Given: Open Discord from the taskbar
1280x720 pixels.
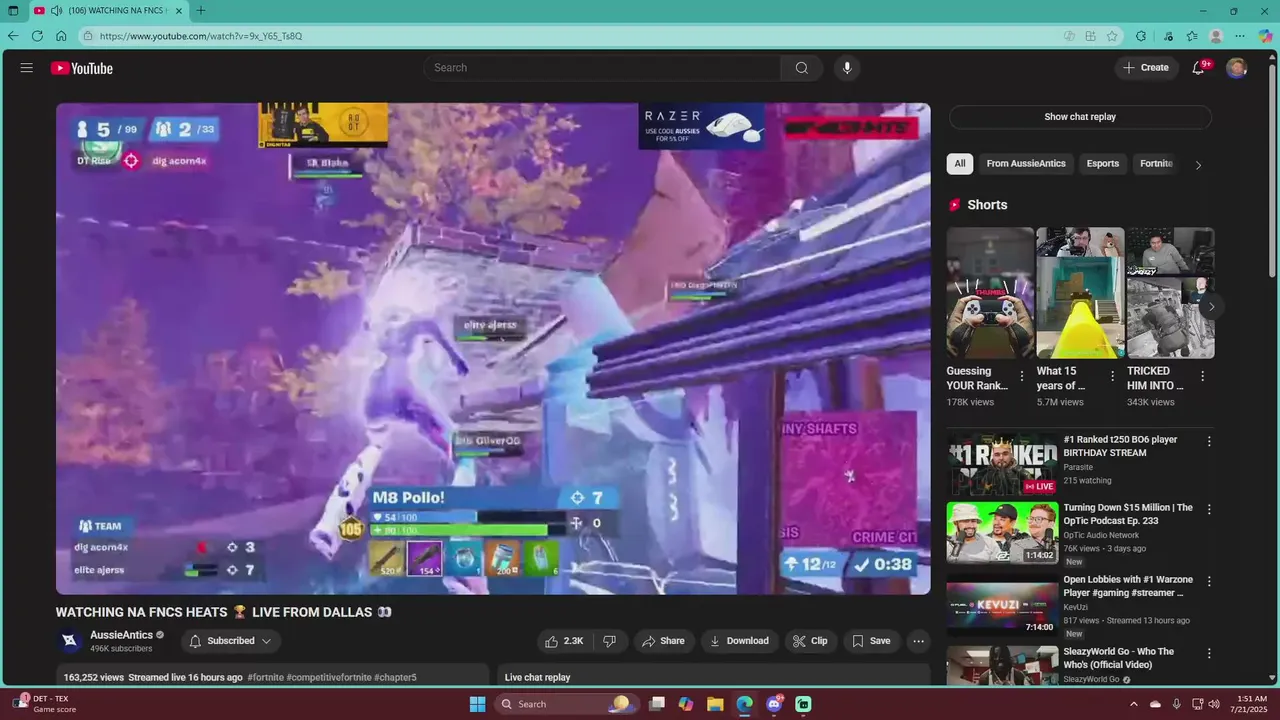Looking at the screenshot, I should coord(774,704).
